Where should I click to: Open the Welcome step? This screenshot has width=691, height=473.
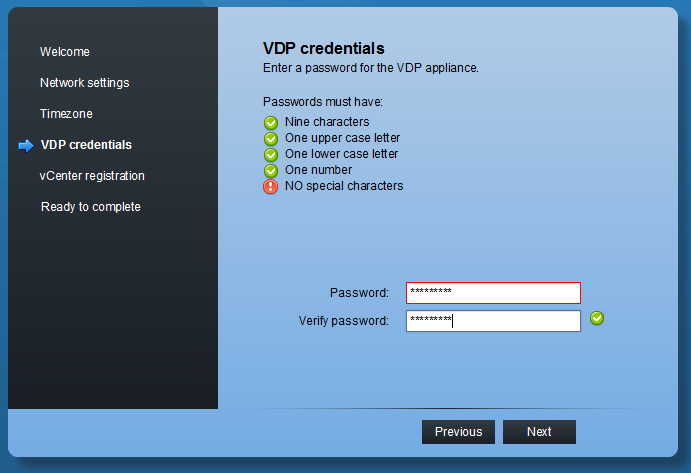click(x=65, y=52)
